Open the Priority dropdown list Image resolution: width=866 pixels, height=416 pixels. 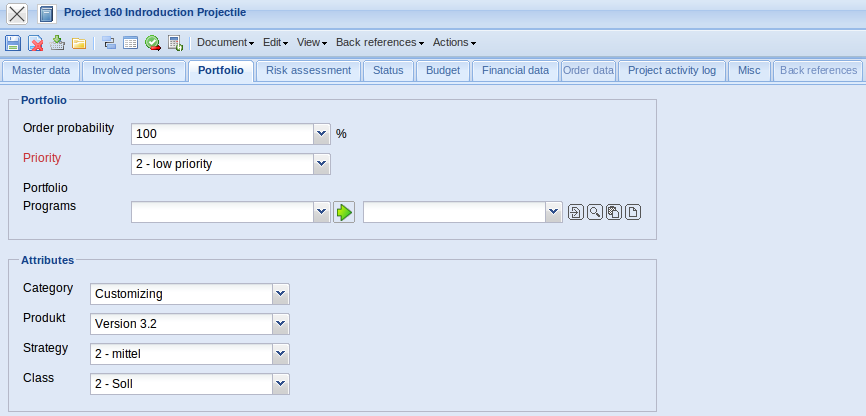click(x=321, y=163)
